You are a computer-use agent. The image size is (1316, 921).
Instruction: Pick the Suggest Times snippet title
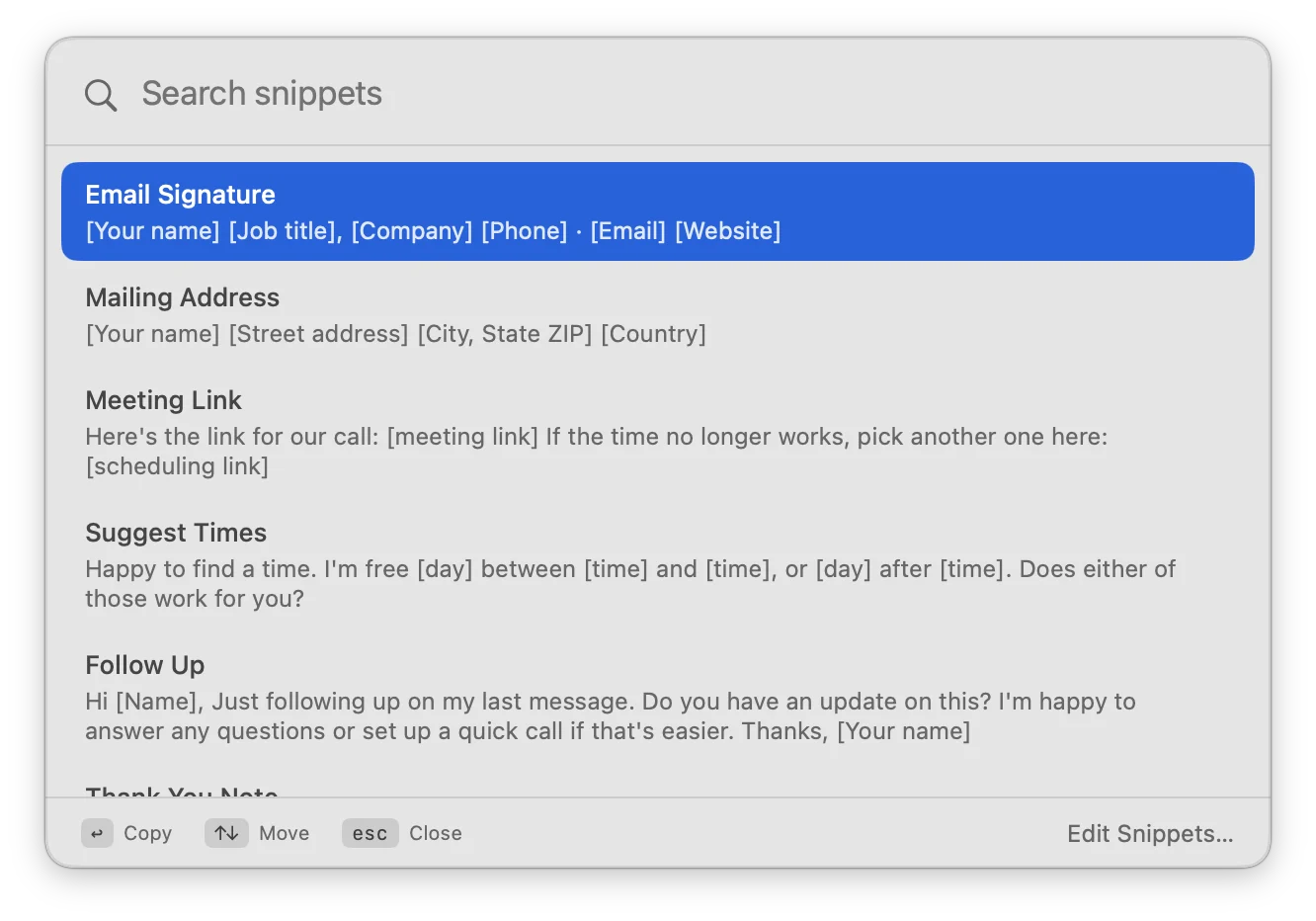pos(176,532)
